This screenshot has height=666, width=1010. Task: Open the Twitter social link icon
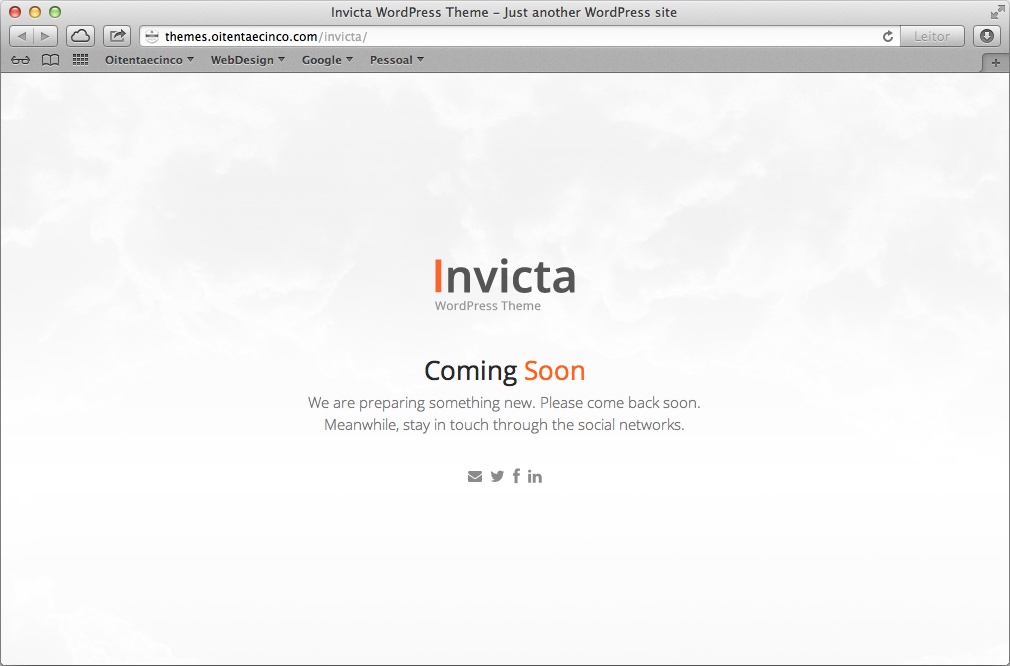pos(497,476)
